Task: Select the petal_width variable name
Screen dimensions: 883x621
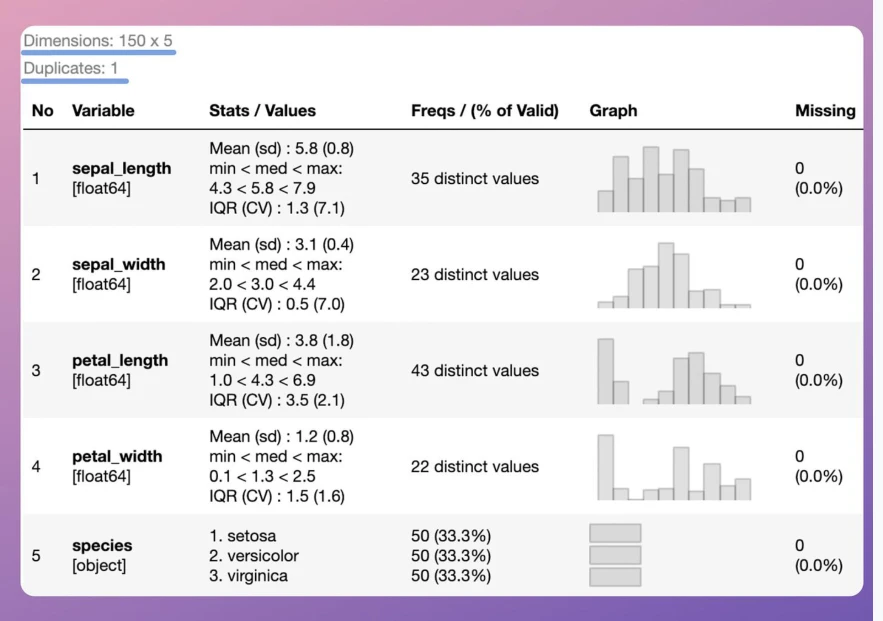Action: (x=117, y=456)
